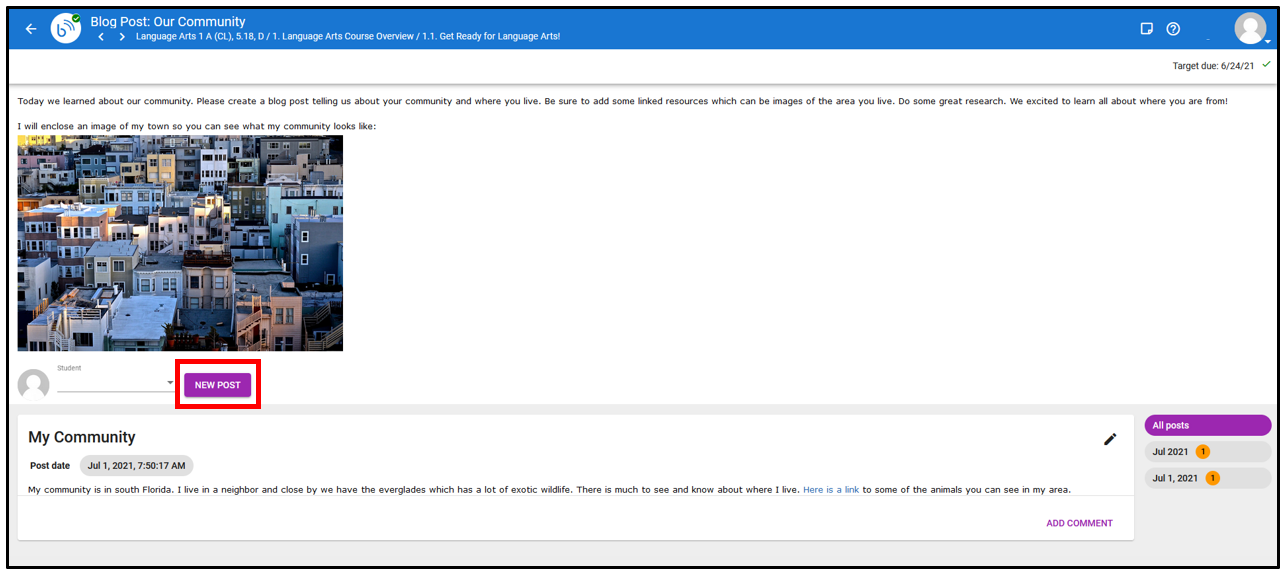Open the notes icon in header
The height and width of the screenshot is (573, 1287).
1147,29
